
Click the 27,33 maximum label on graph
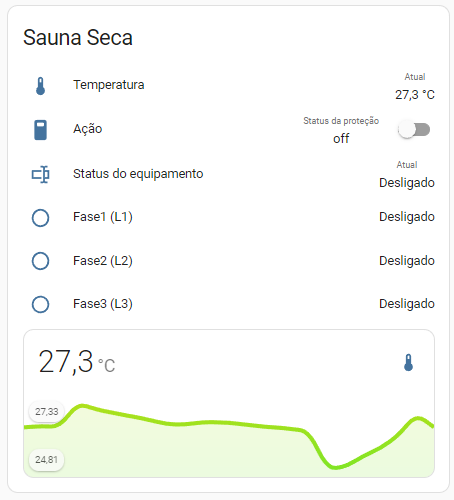click(47, 412)
